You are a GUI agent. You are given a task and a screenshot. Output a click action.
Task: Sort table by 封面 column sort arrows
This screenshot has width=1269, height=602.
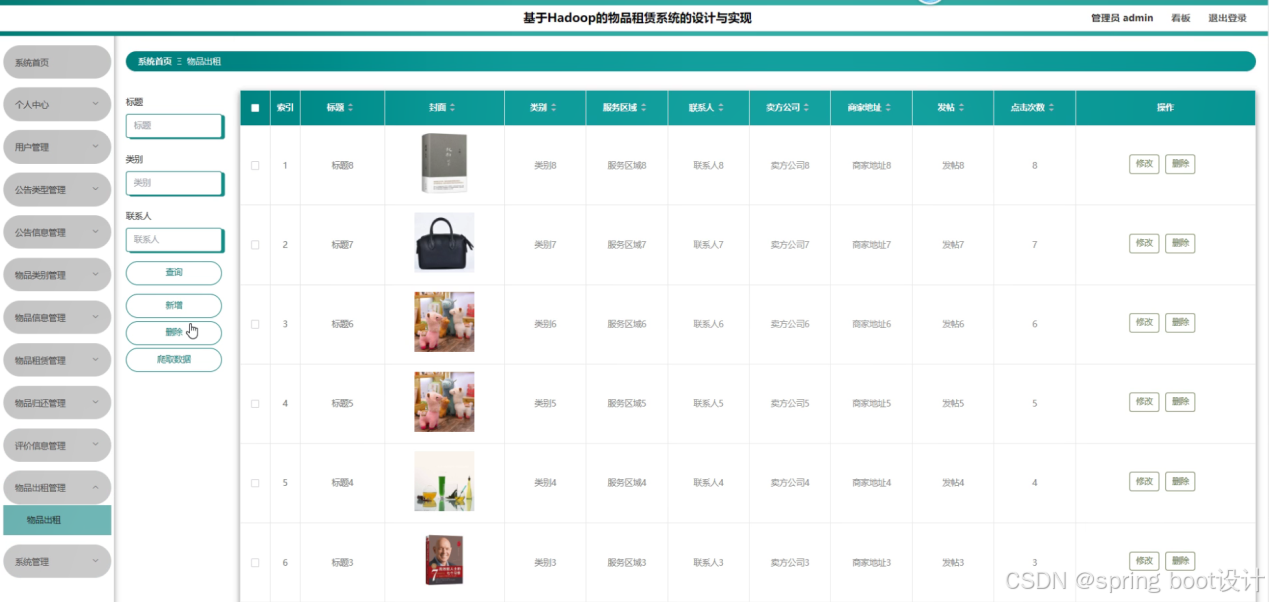click(x=452, y=108)
